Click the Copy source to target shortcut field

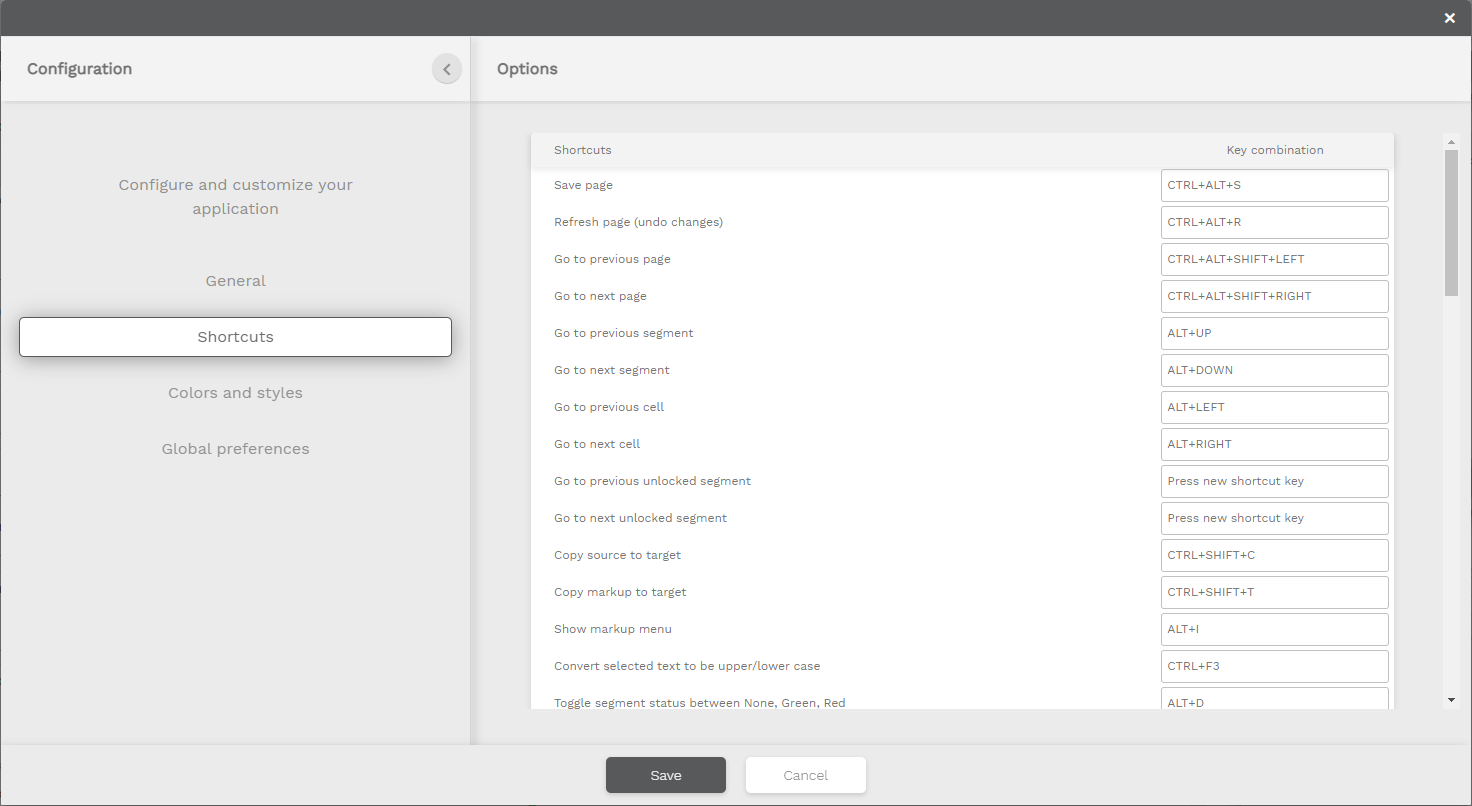tap(1274, 555)
